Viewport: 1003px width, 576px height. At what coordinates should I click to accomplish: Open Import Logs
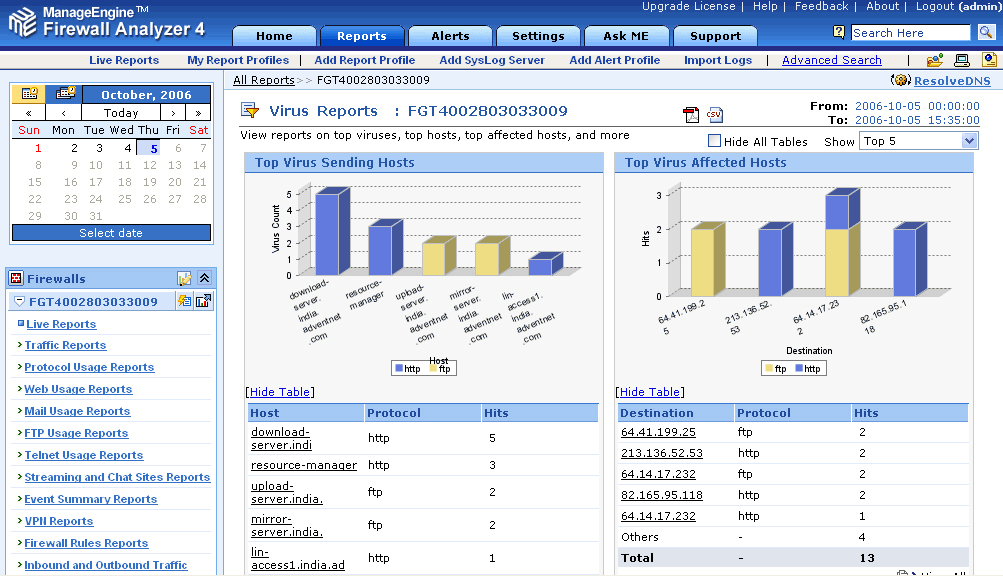(x=718, y=60)
